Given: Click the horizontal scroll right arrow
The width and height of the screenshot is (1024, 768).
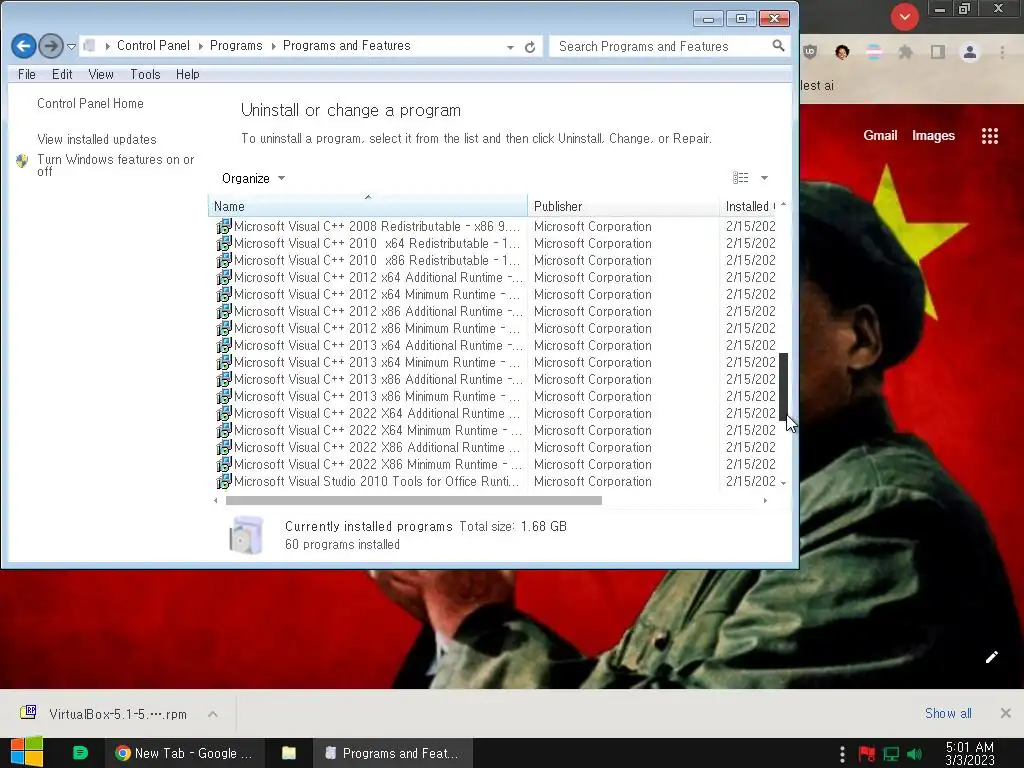Looking at the screenshot, I should (x=765, y=501).
